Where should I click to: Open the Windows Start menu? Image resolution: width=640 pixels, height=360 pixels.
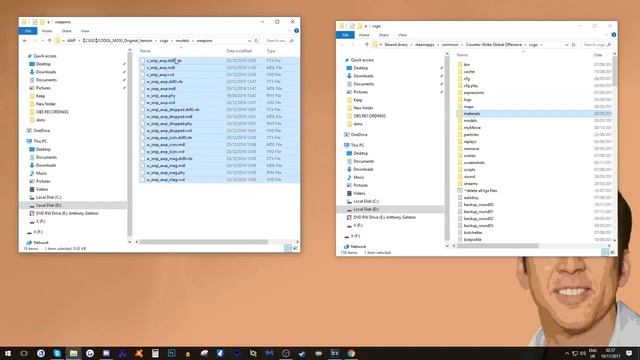point(8,353)
